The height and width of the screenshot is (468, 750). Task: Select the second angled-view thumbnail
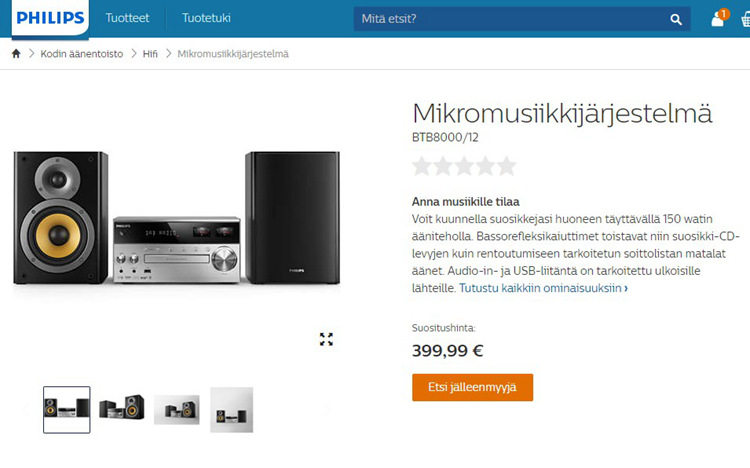click(x=121, y=409)
